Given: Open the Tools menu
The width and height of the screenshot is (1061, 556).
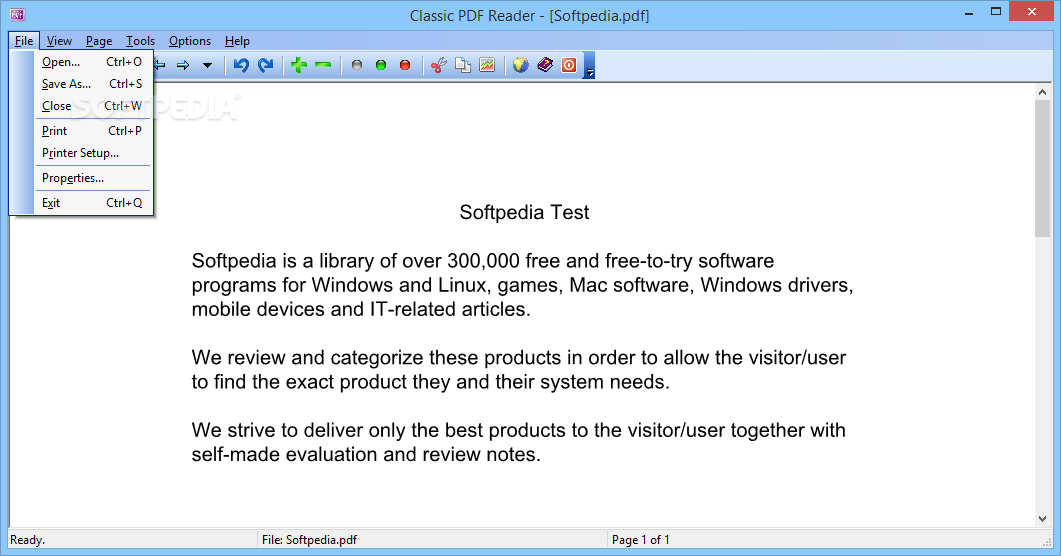Looking at the screenshot, I should coord(140,41).
